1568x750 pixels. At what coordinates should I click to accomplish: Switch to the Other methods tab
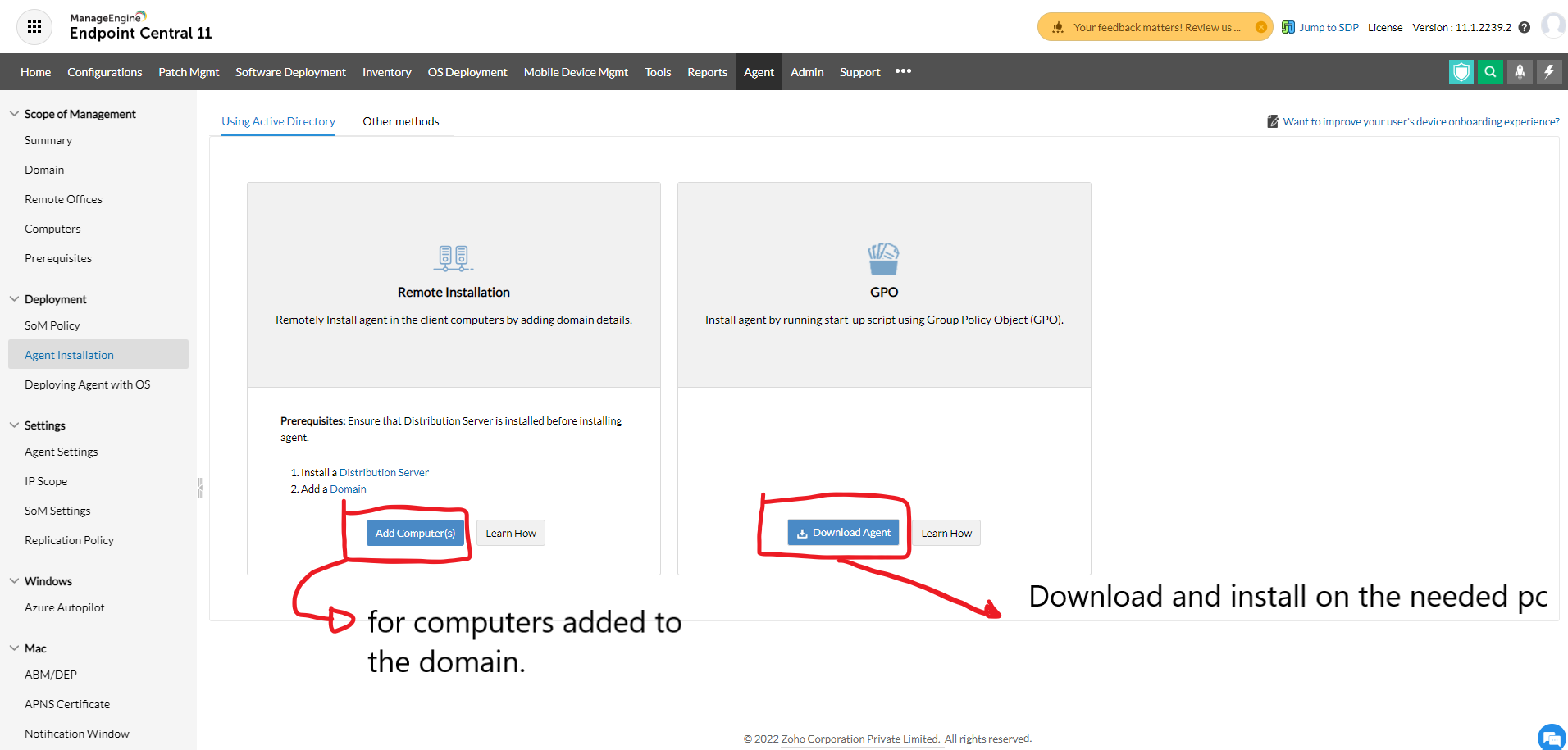(x=400, y=121)
